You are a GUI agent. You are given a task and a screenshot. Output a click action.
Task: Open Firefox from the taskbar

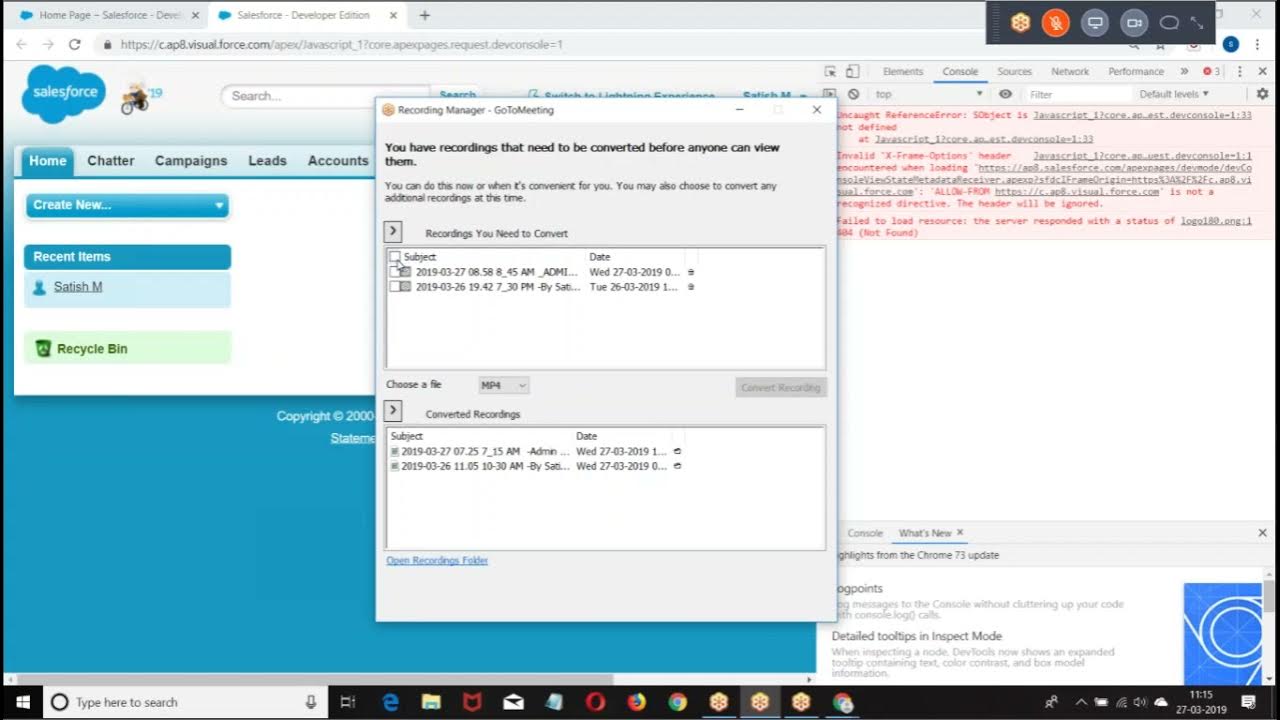[637, 702]
